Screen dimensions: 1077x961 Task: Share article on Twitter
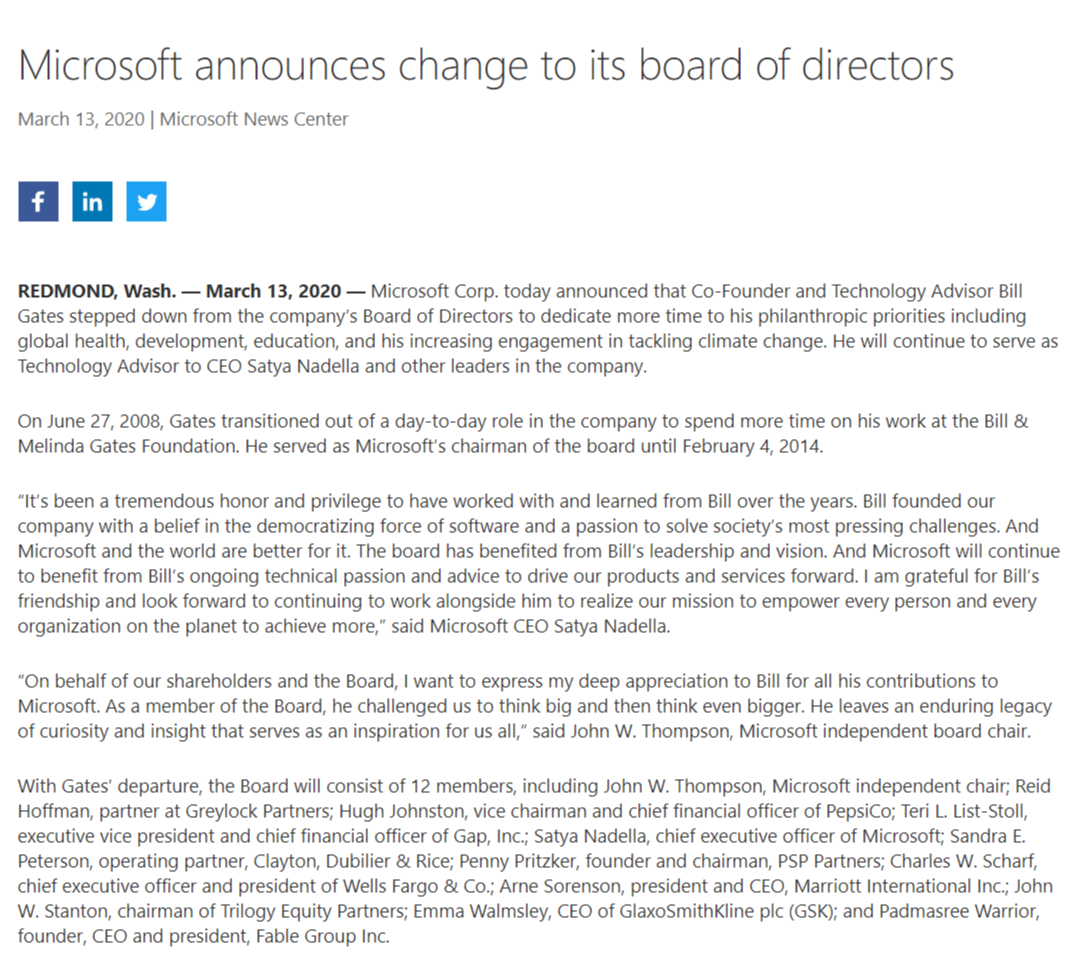(146, 201)
